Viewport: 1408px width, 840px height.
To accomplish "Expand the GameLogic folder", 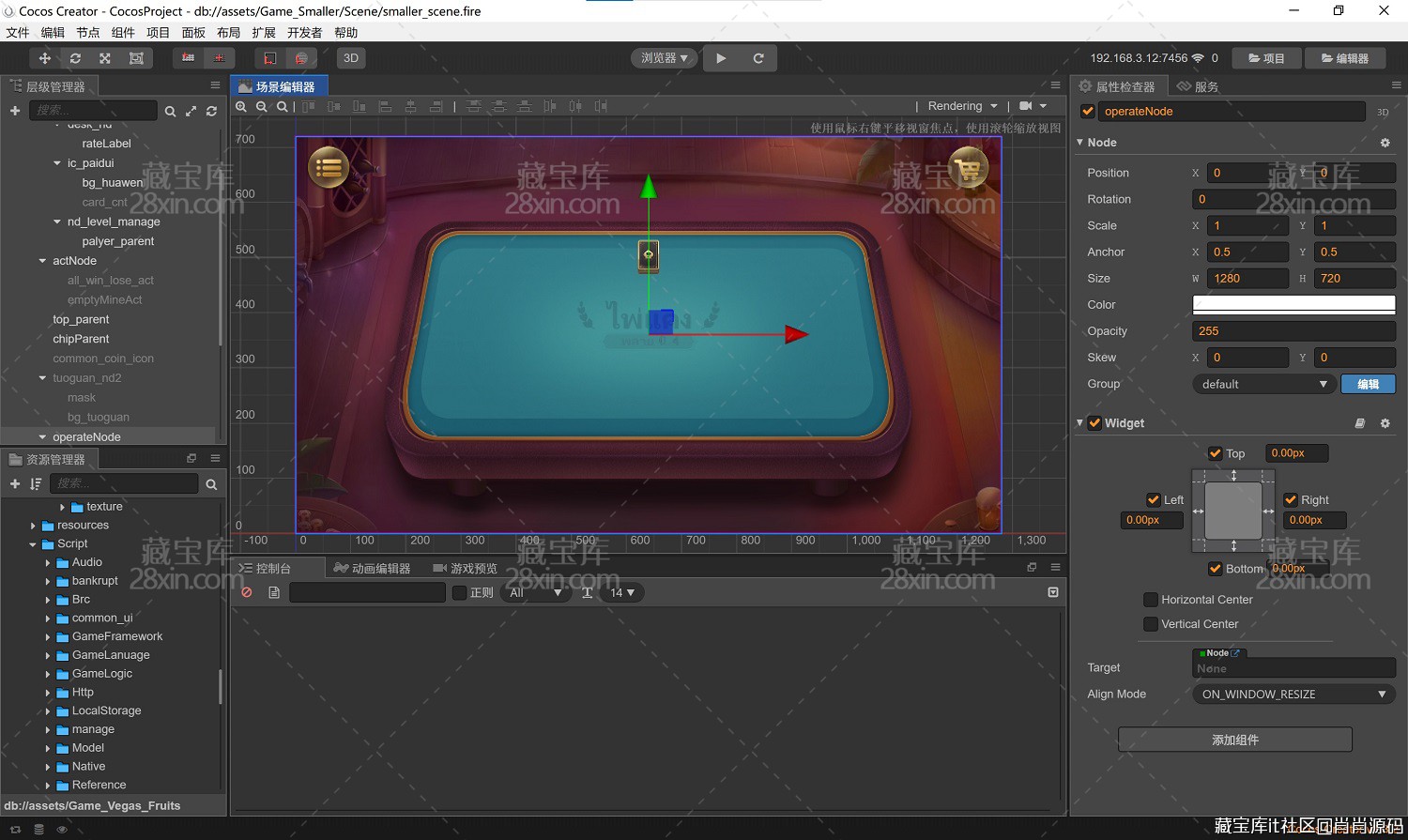I will (x=48, y=674).
